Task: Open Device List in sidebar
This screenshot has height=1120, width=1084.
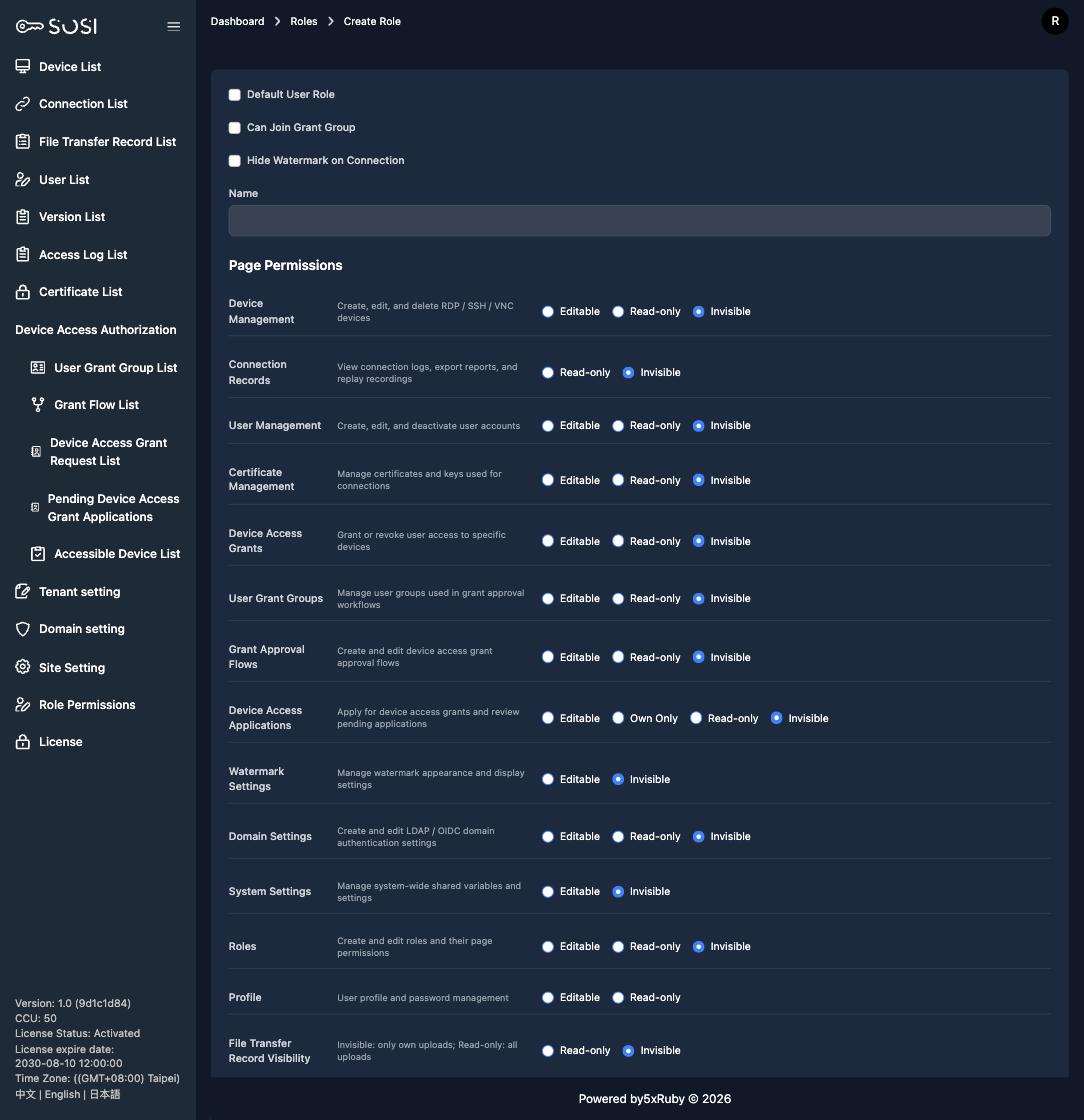Action: coord(70,66)
